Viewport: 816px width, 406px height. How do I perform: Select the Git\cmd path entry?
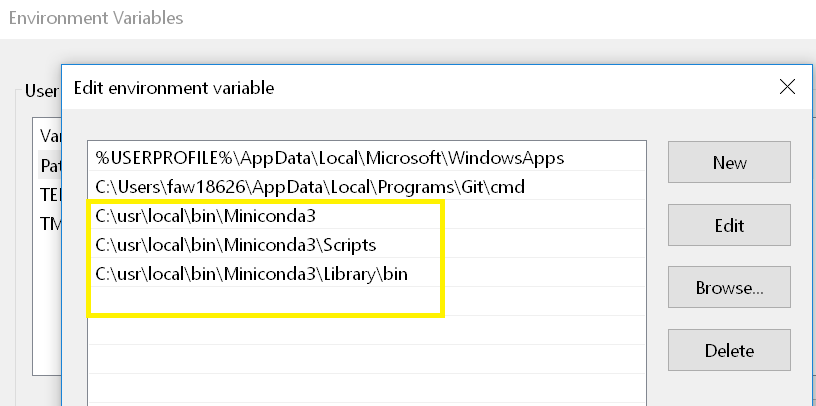click(367, 186)
